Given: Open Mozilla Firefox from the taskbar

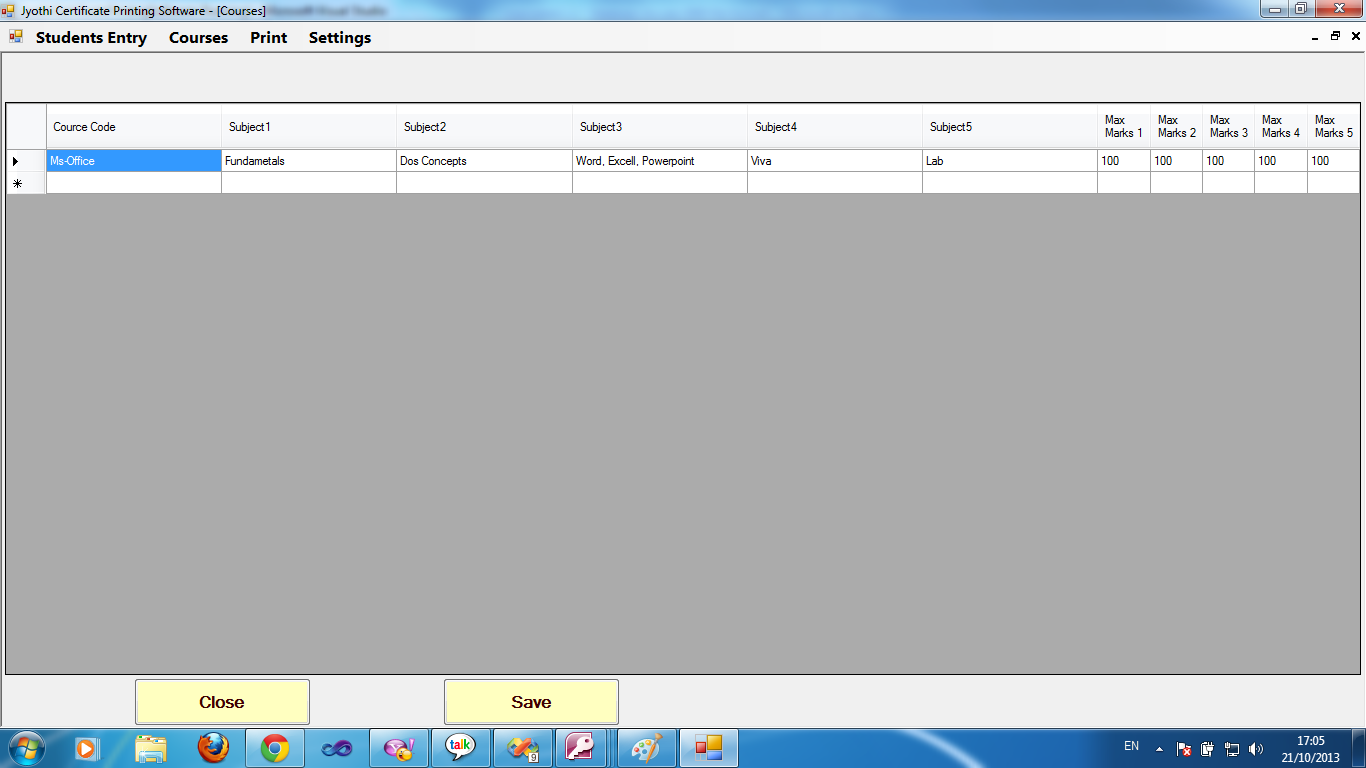Looking at the screenshot, I should click(212, 747).
